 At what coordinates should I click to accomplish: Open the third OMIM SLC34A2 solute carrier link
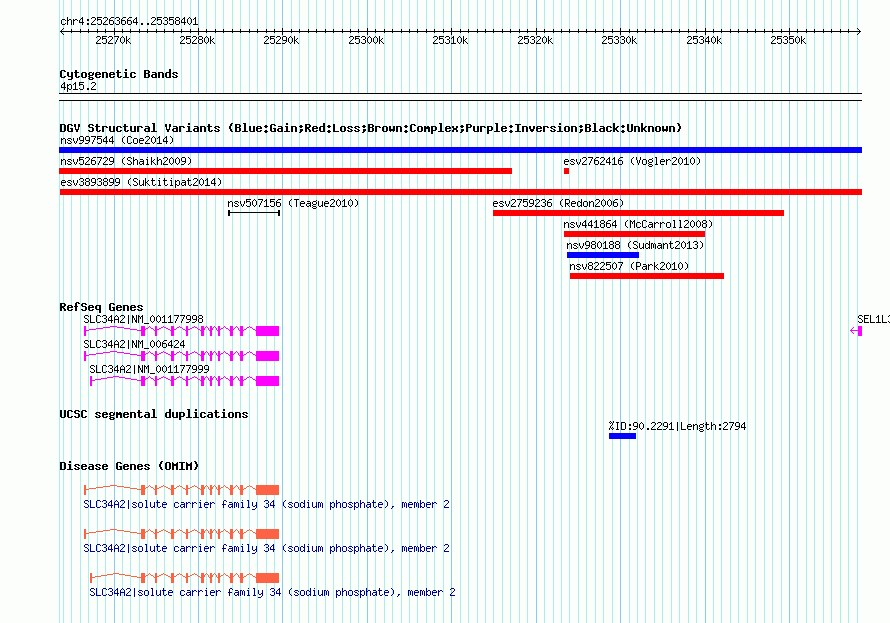click(x=272, y=592)
